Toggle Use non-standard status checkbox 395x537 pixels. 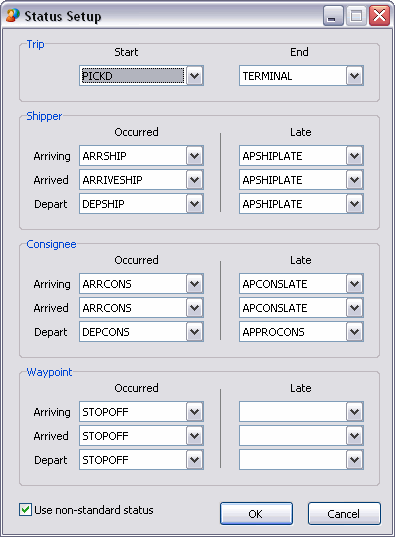(25, 510)
